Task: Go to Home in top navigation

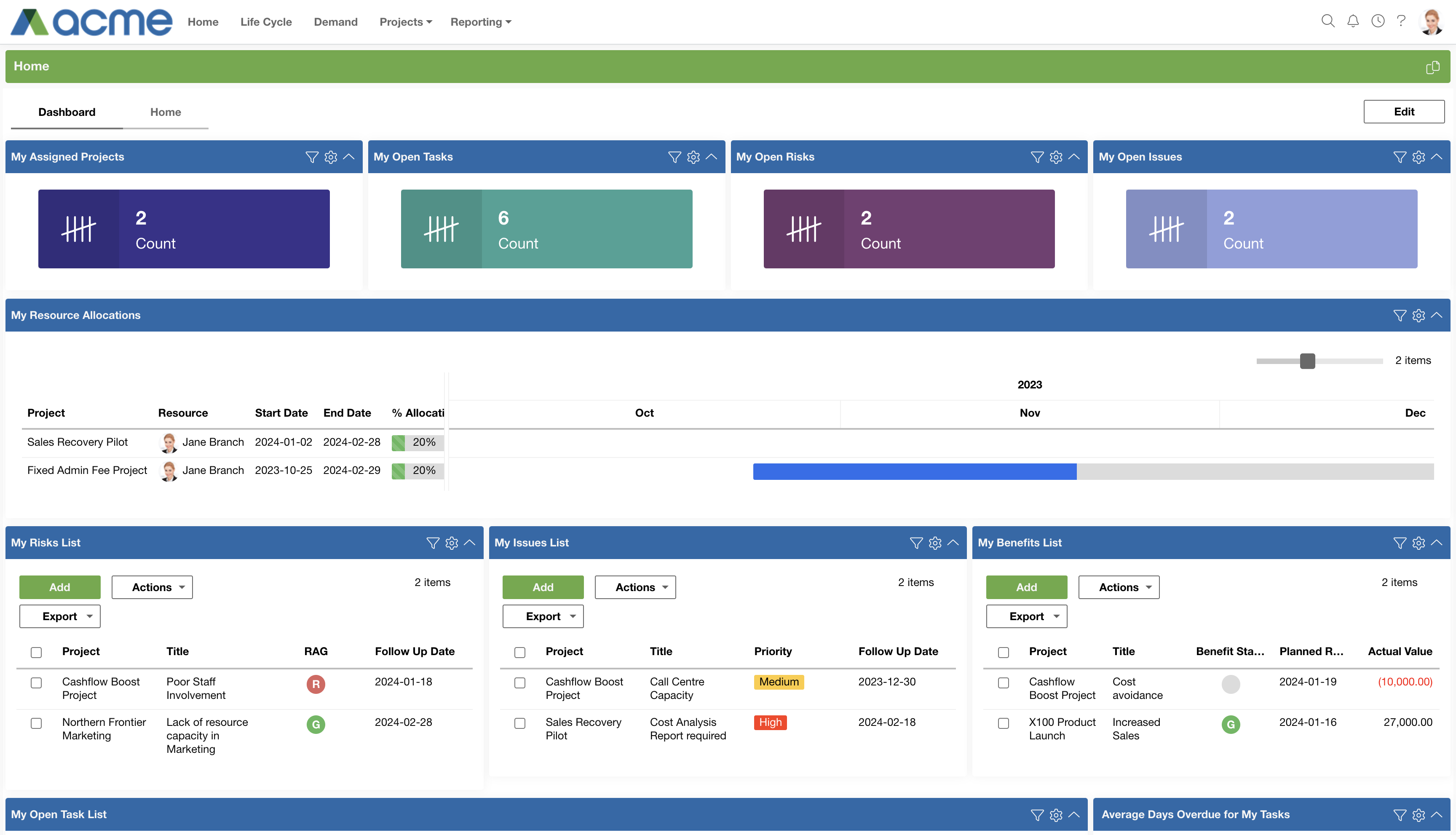Action: (x=203, y=22)
